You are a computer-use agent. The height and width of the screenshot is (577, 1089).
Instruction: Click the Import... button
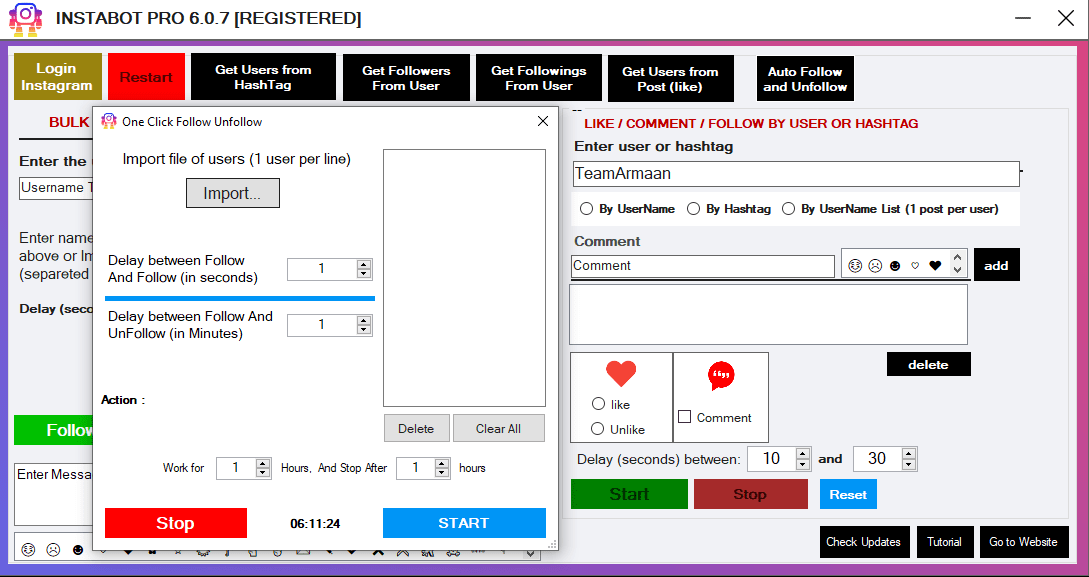click(x=233, y=193)
